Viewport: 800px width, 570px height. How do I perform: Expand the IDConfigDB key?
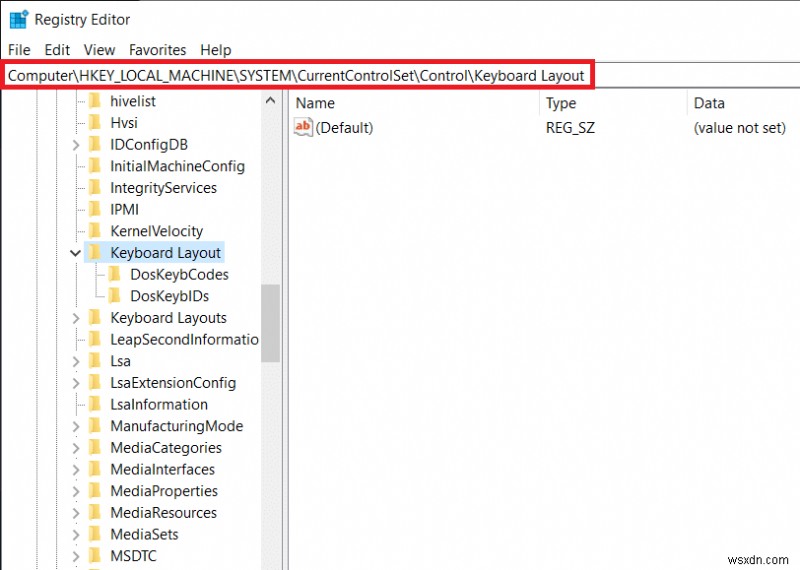pos(76,145)
